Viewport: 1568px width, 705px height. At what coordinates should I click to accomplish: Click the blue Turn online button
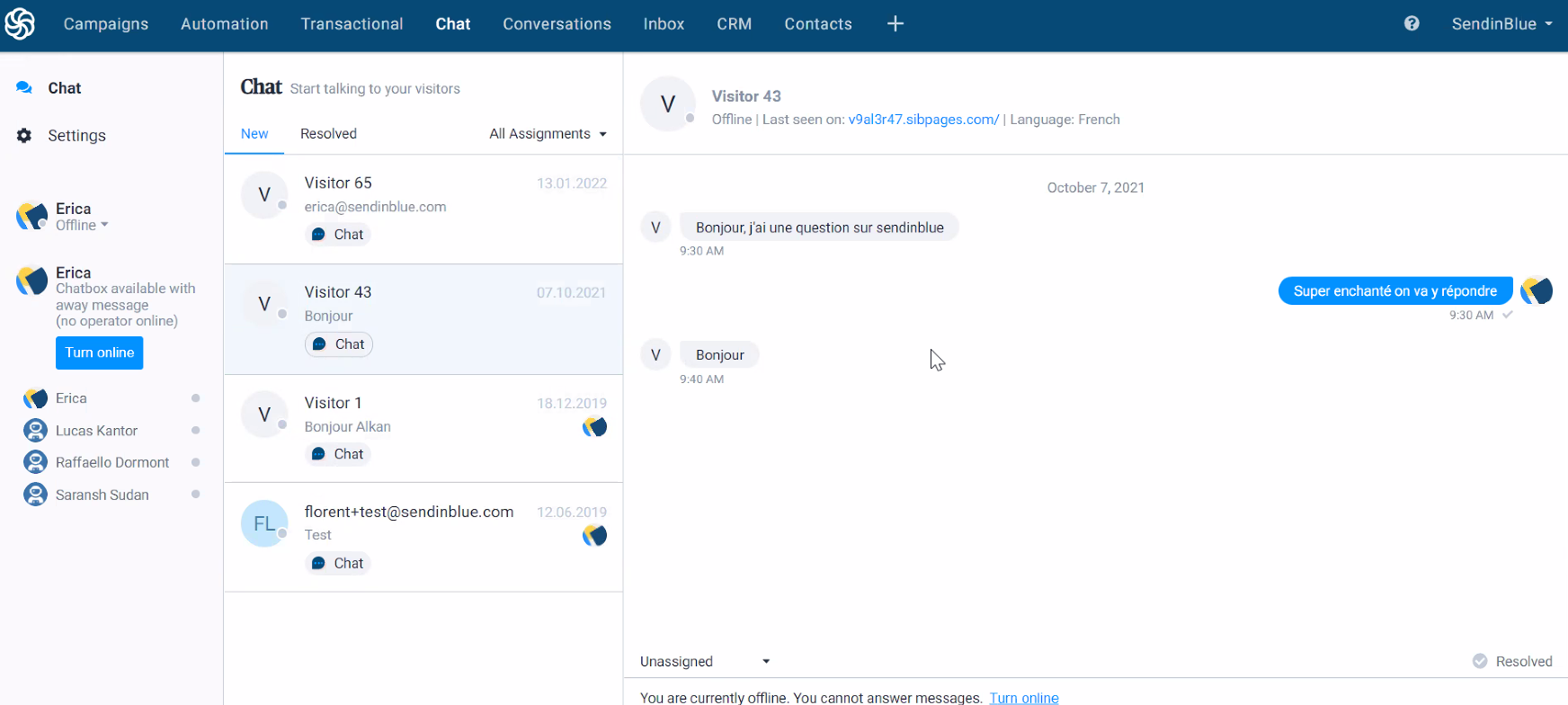coord(100,352)
